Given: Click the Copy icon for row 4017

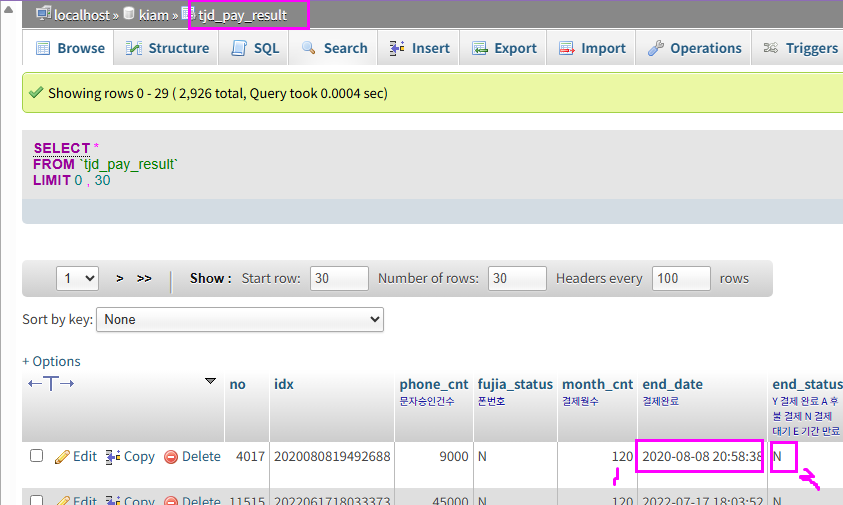Looking at the screenshot, I should tap(113, 457).
